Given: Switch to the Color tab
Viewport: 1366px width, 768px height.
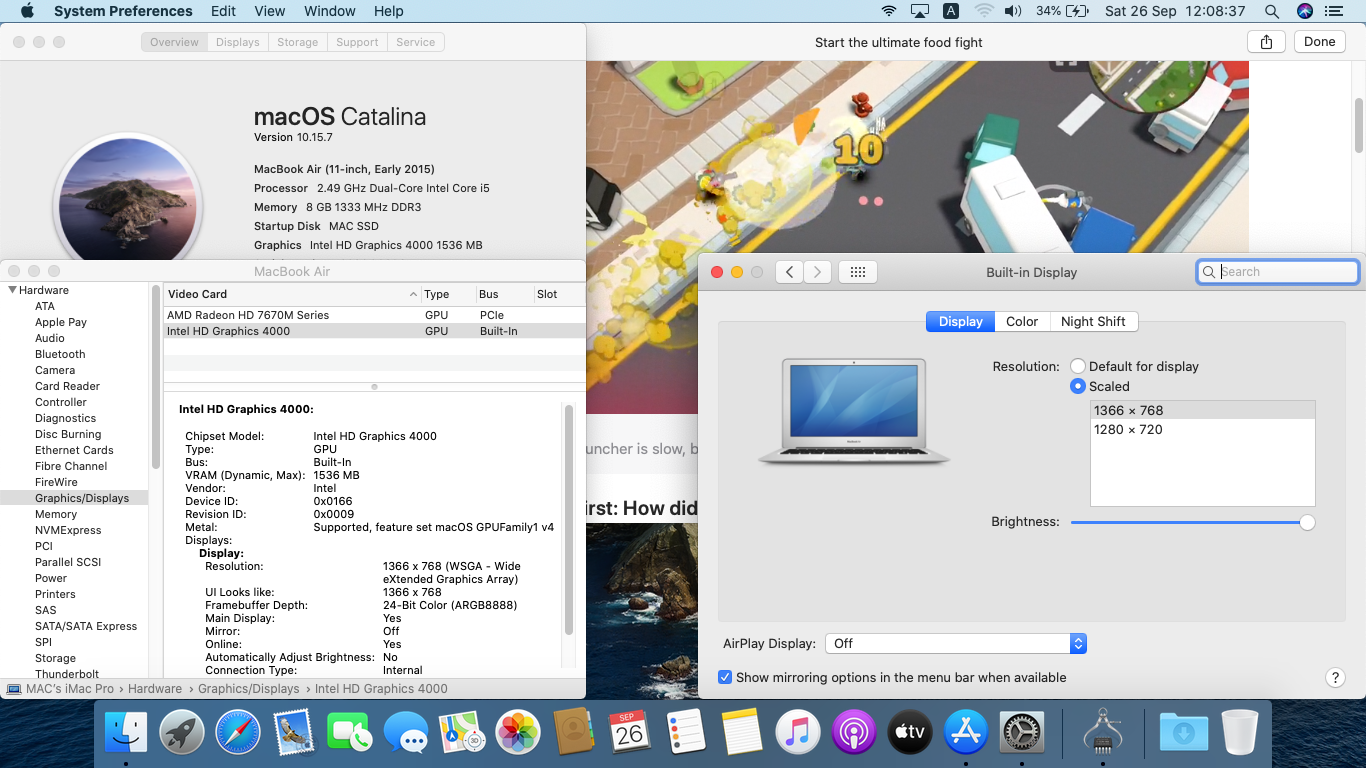Looking at the screenshot, I should [1022, 321].
